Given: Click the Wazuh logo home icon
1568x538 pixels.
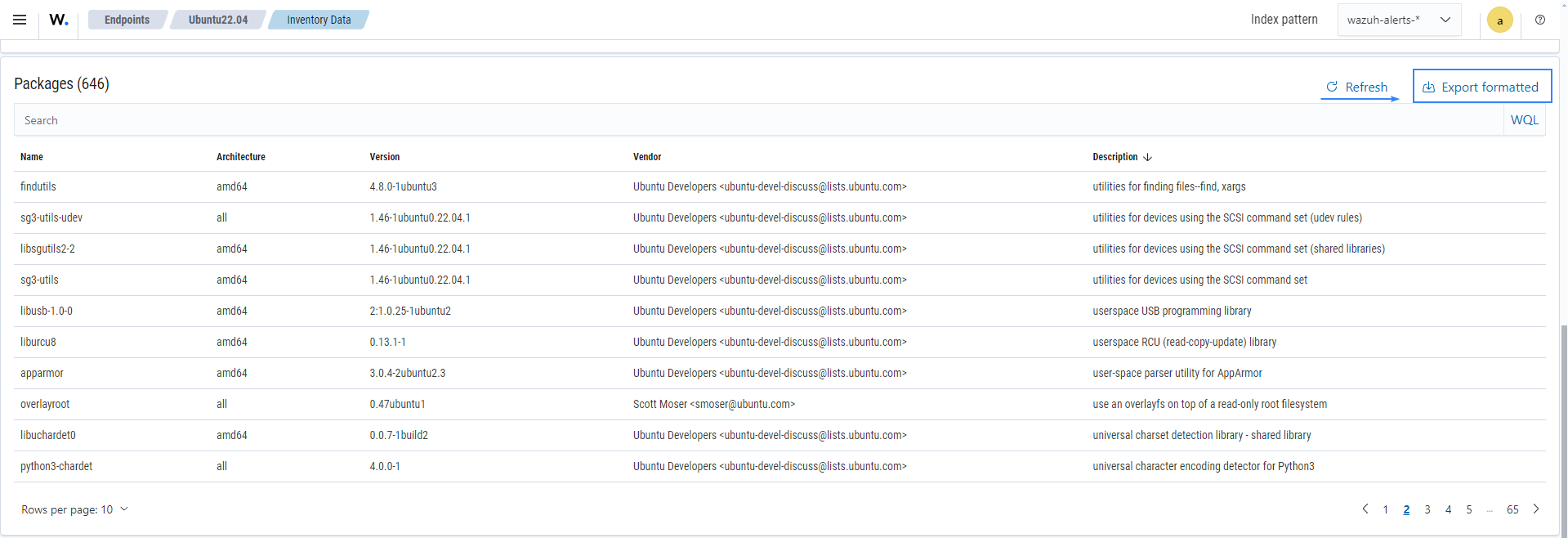Looking at the screenshot, I should [59, 20].
